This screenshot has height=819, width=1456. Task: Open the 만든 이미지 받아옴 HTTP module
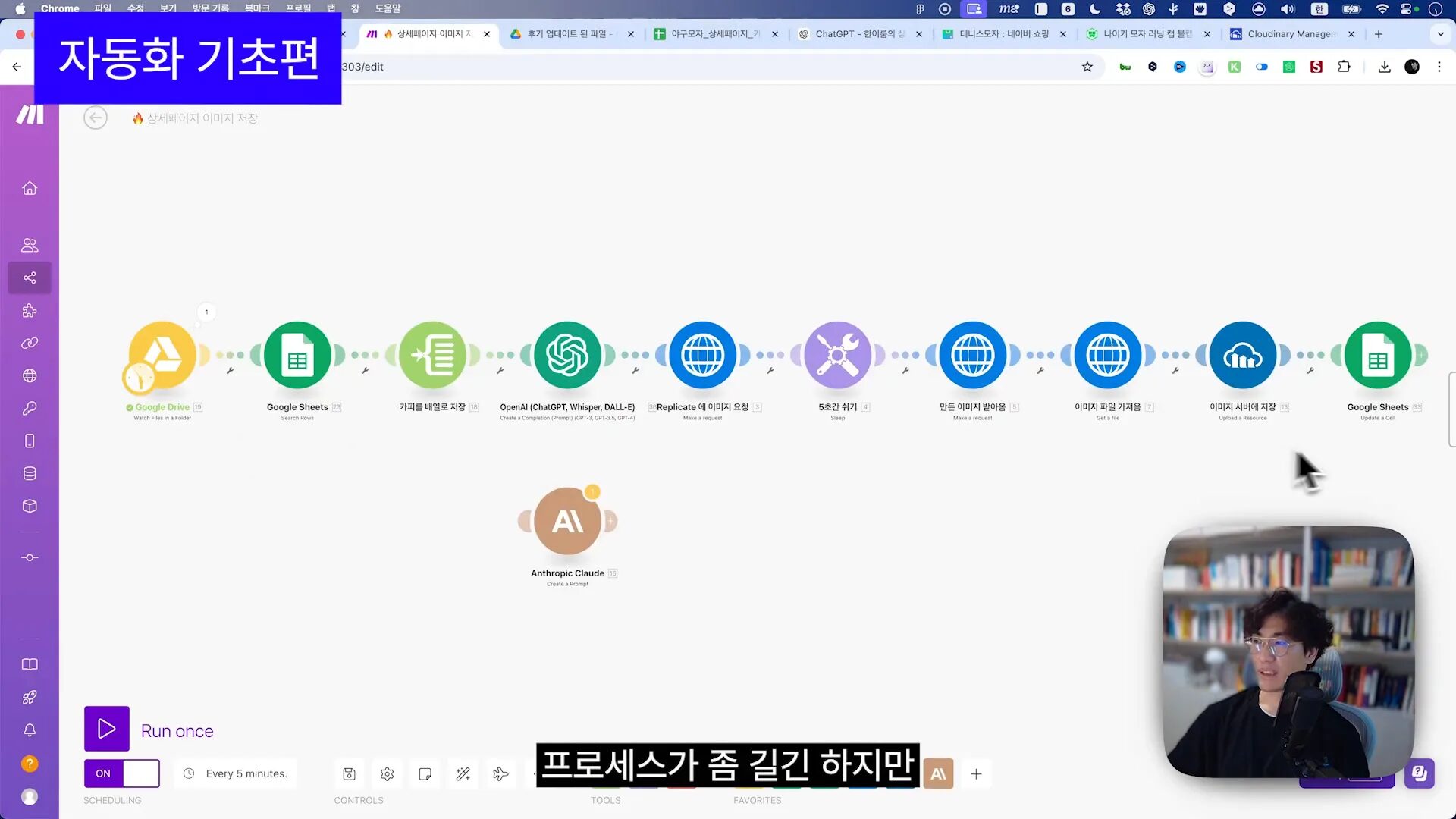point(973,354)
